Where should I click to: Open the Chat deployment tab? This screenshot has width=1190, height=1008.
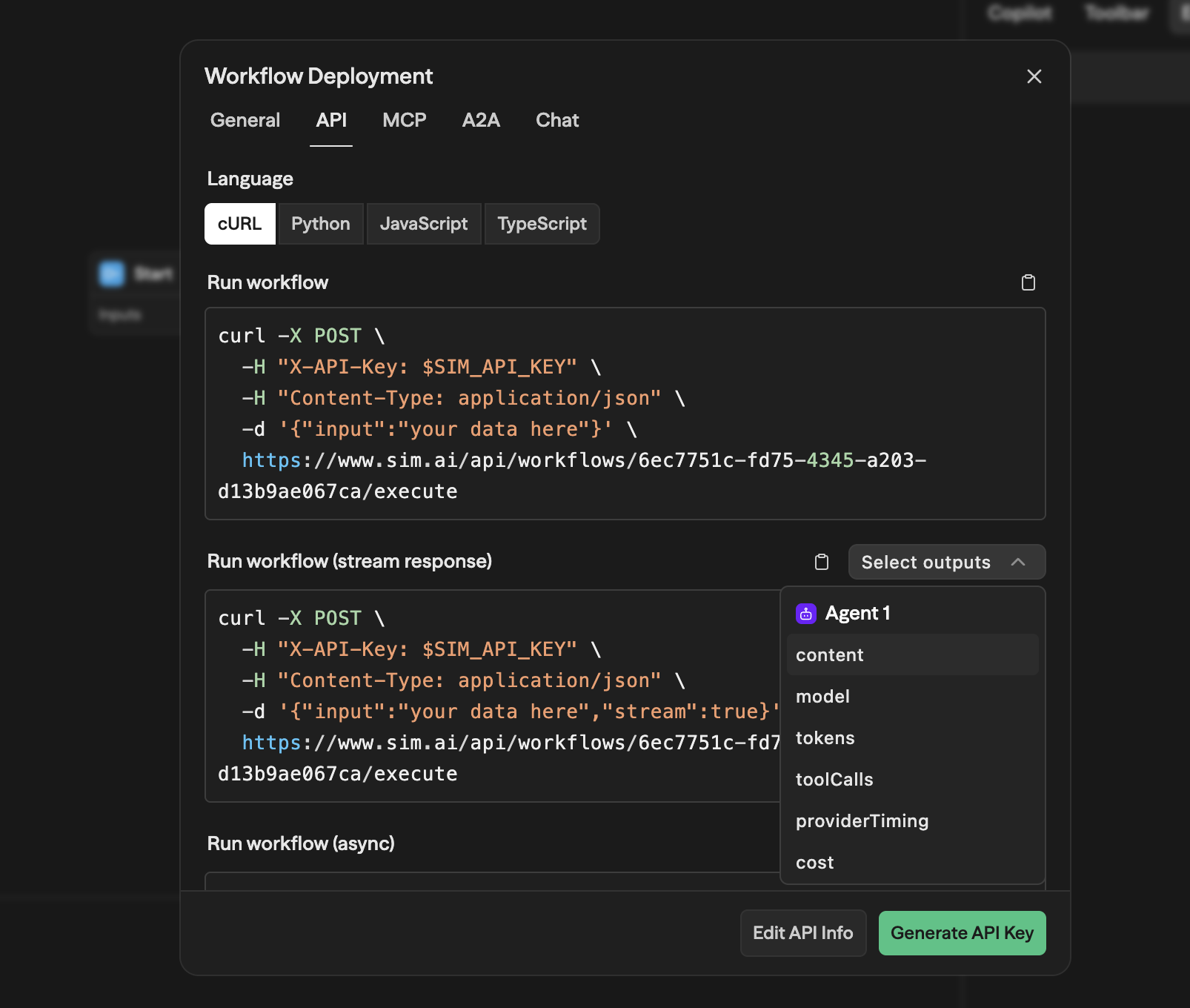tap(556, 120)
